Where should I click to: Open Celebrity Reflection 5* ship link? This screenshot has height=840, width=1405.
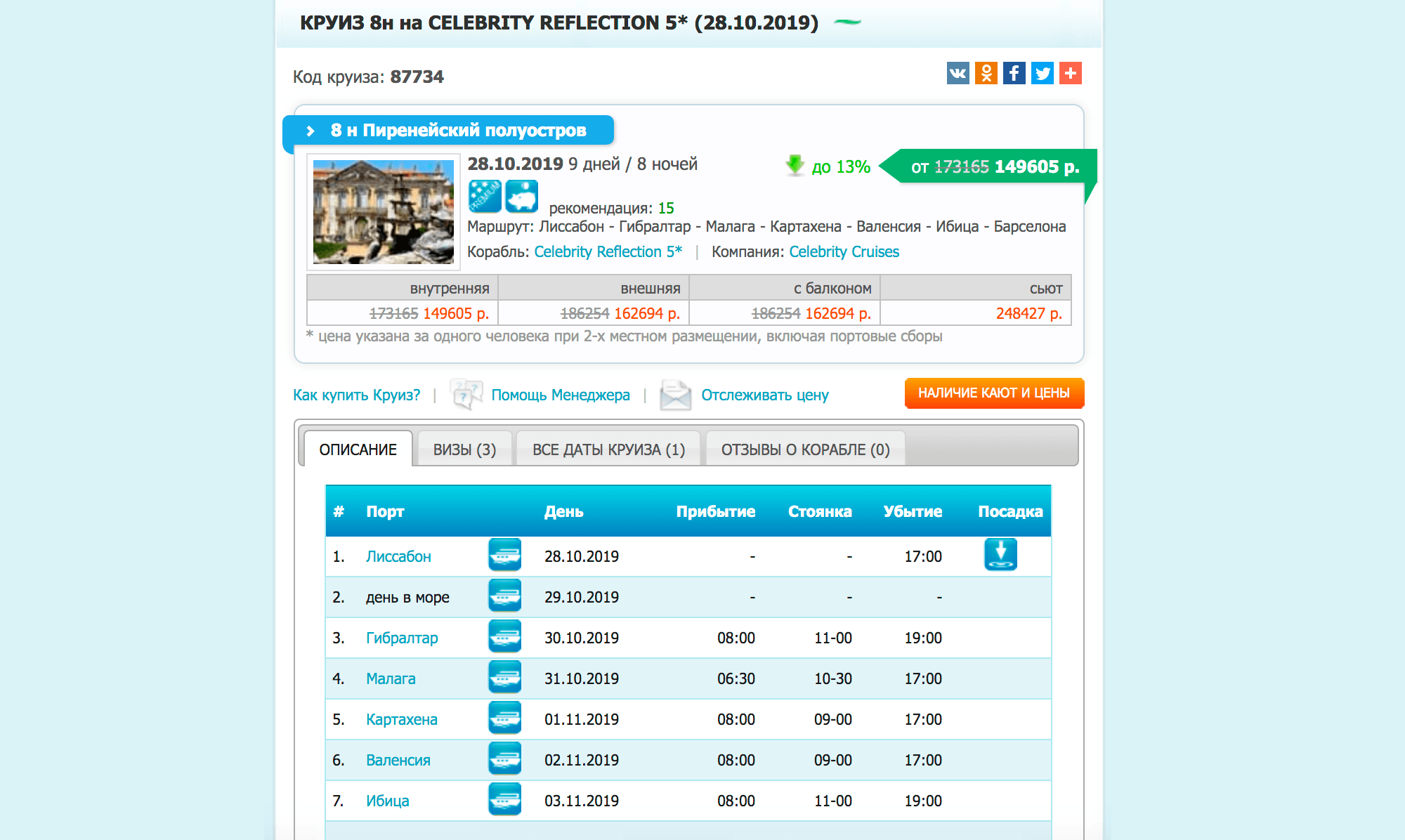tap(608, 251)
